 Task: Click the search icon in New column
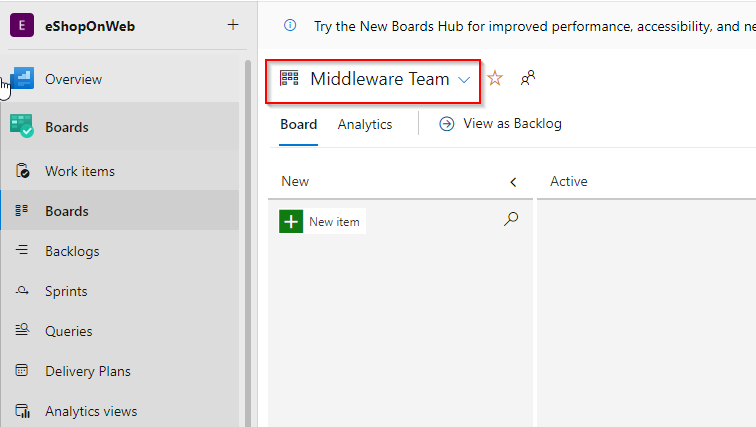point(511,219)
